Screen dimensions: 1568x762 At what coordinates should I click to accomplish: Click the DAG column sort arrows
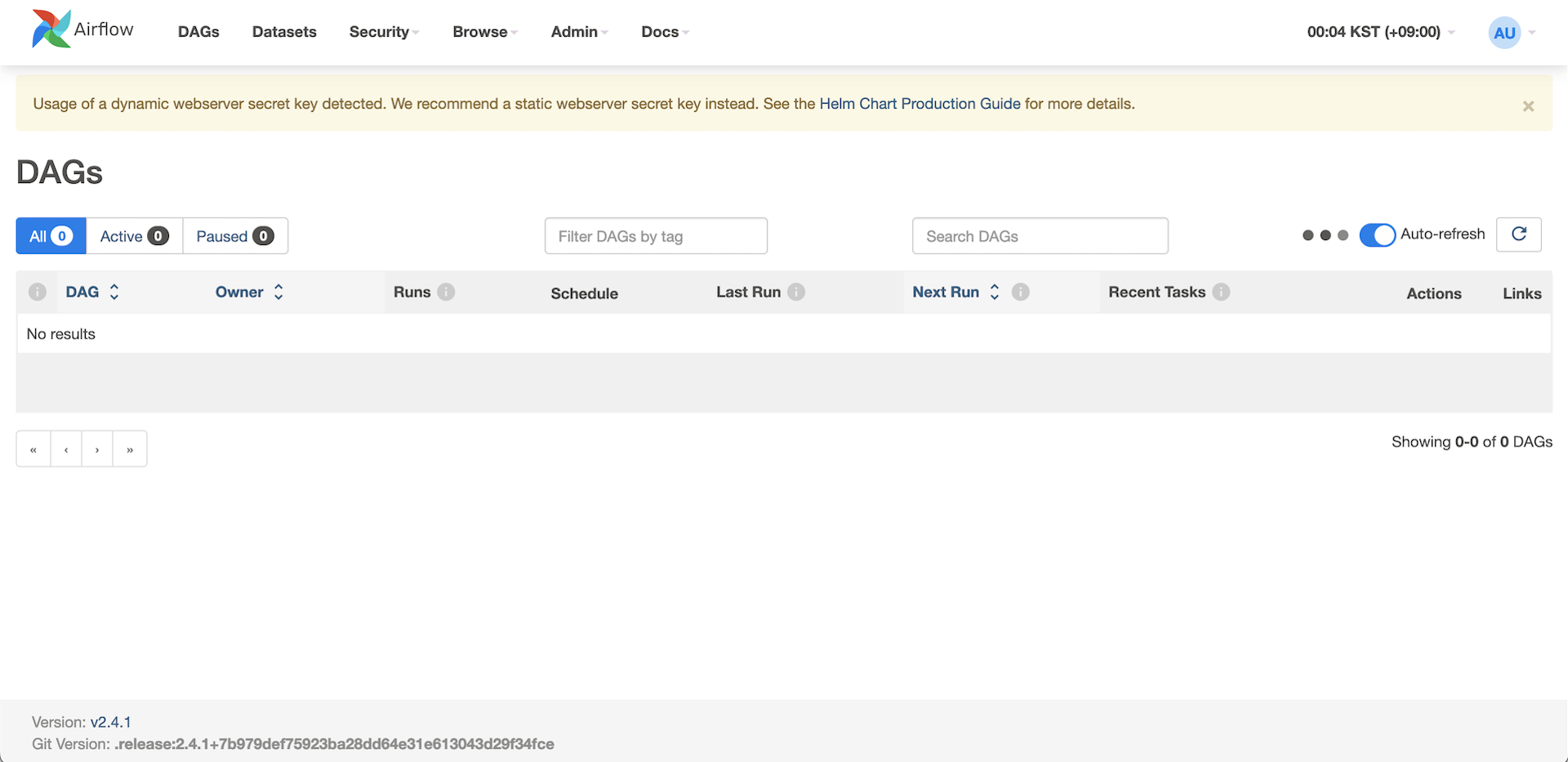(114, 292)
